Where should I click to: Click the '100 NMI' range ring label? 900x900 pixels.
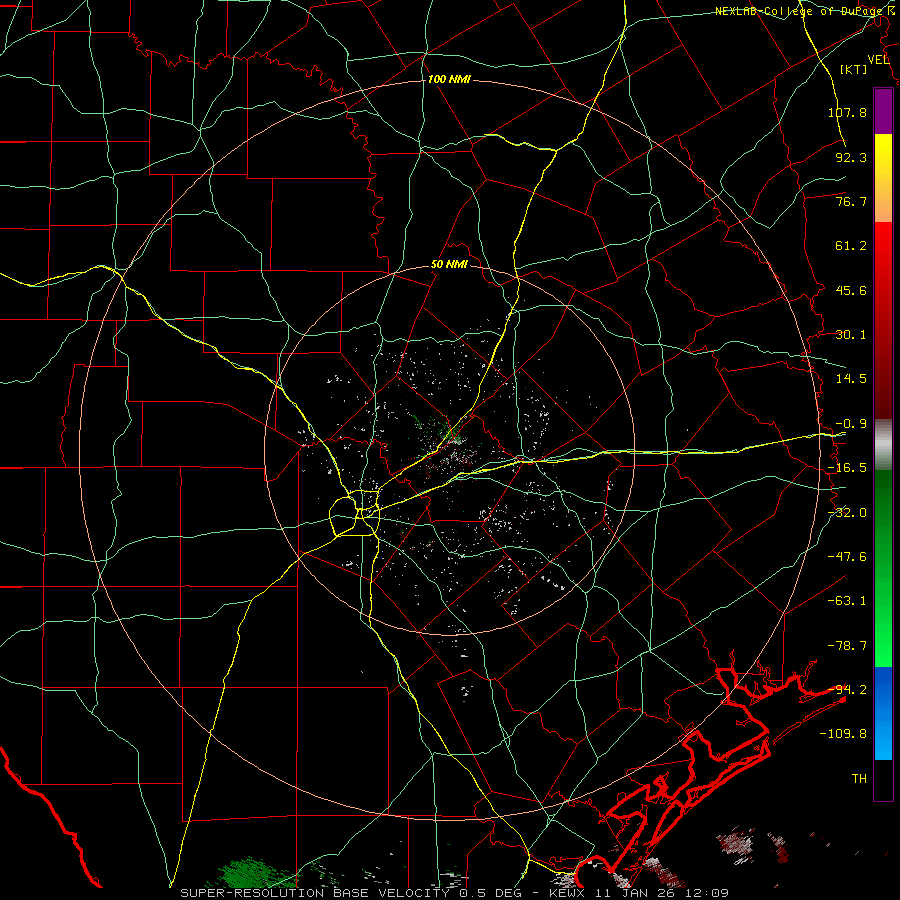(x=449, y=79)
